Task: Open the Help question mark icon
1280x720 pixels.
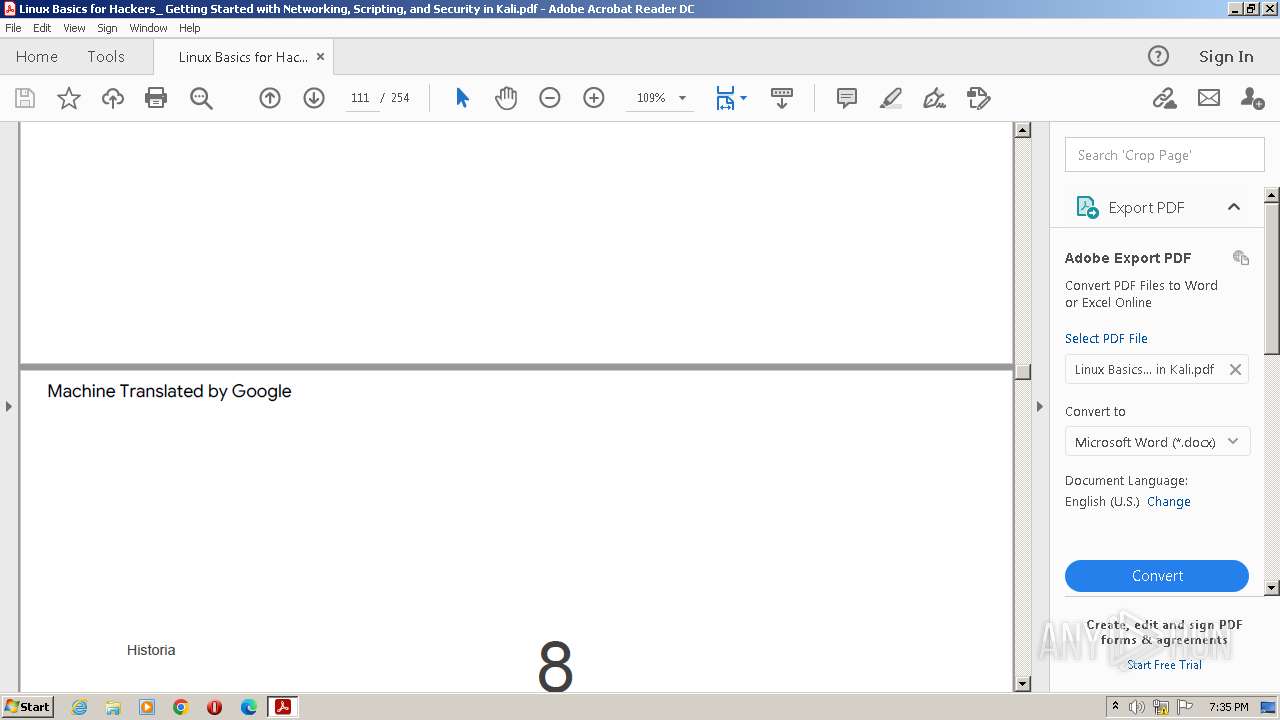Action: pos(1158,56)
